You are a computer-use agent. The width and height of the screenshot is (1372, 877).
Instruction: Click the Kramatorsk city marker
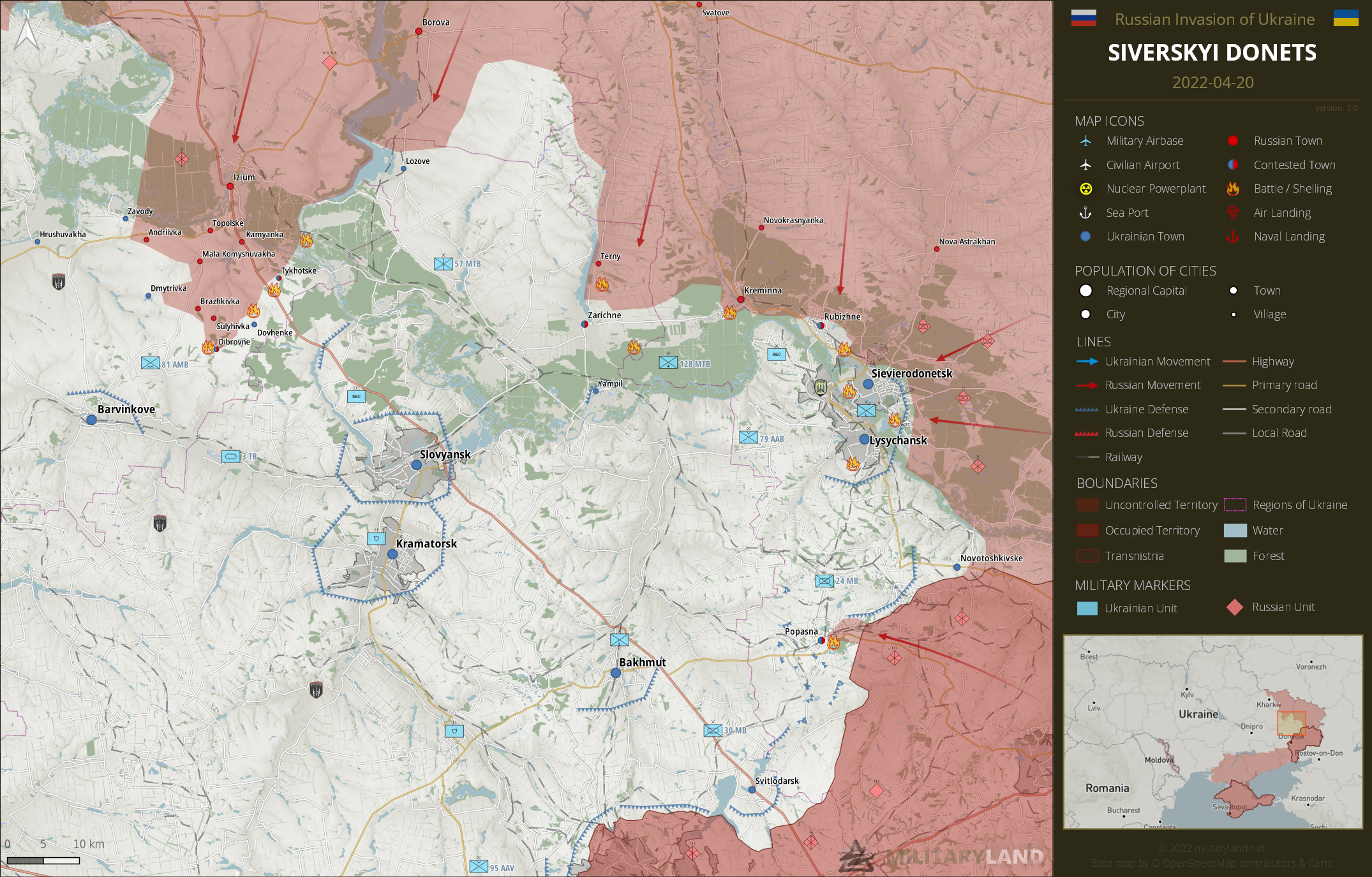coord(392,554)
